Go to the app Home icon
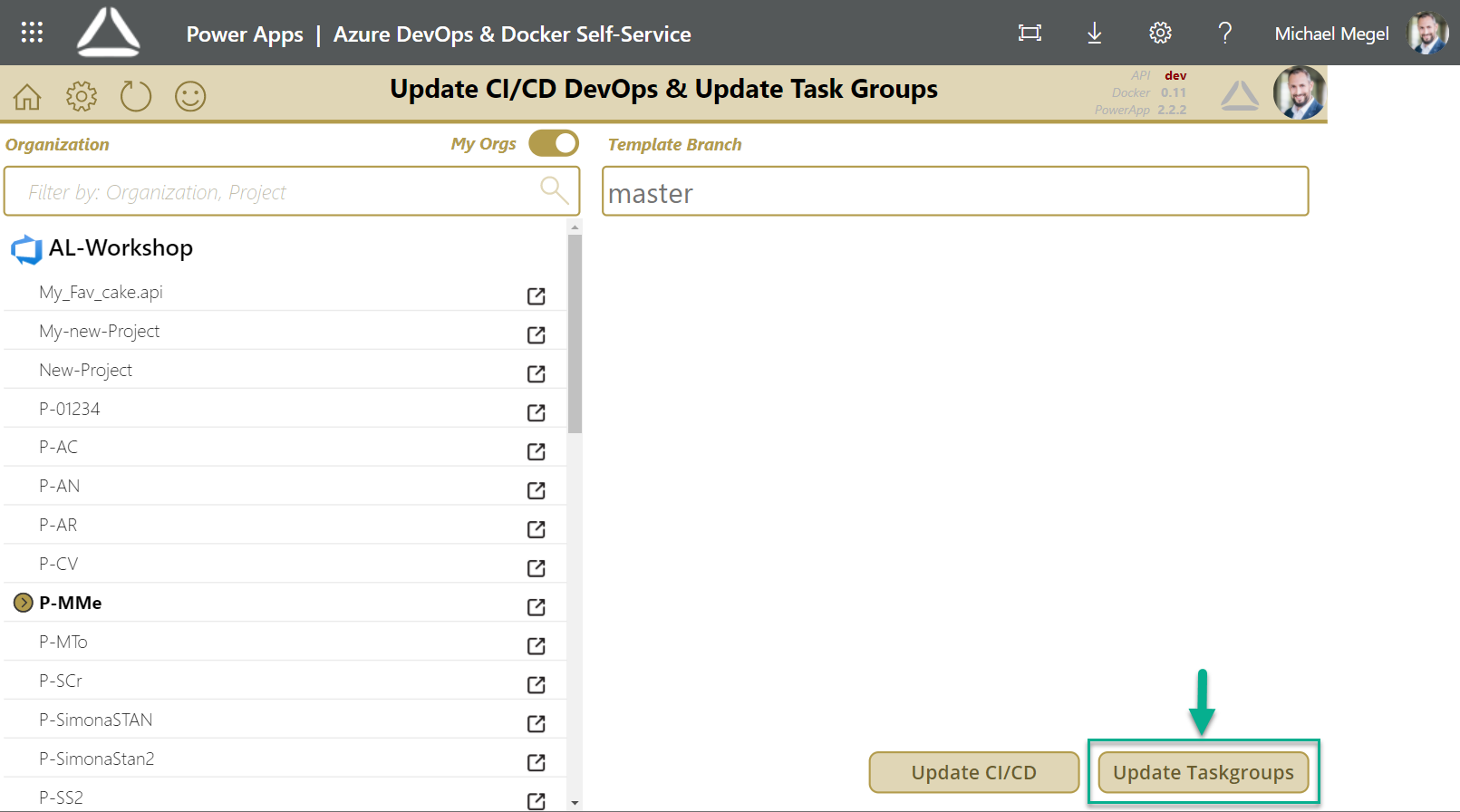This screenshot has height=812, width=1460. (27, 96)
